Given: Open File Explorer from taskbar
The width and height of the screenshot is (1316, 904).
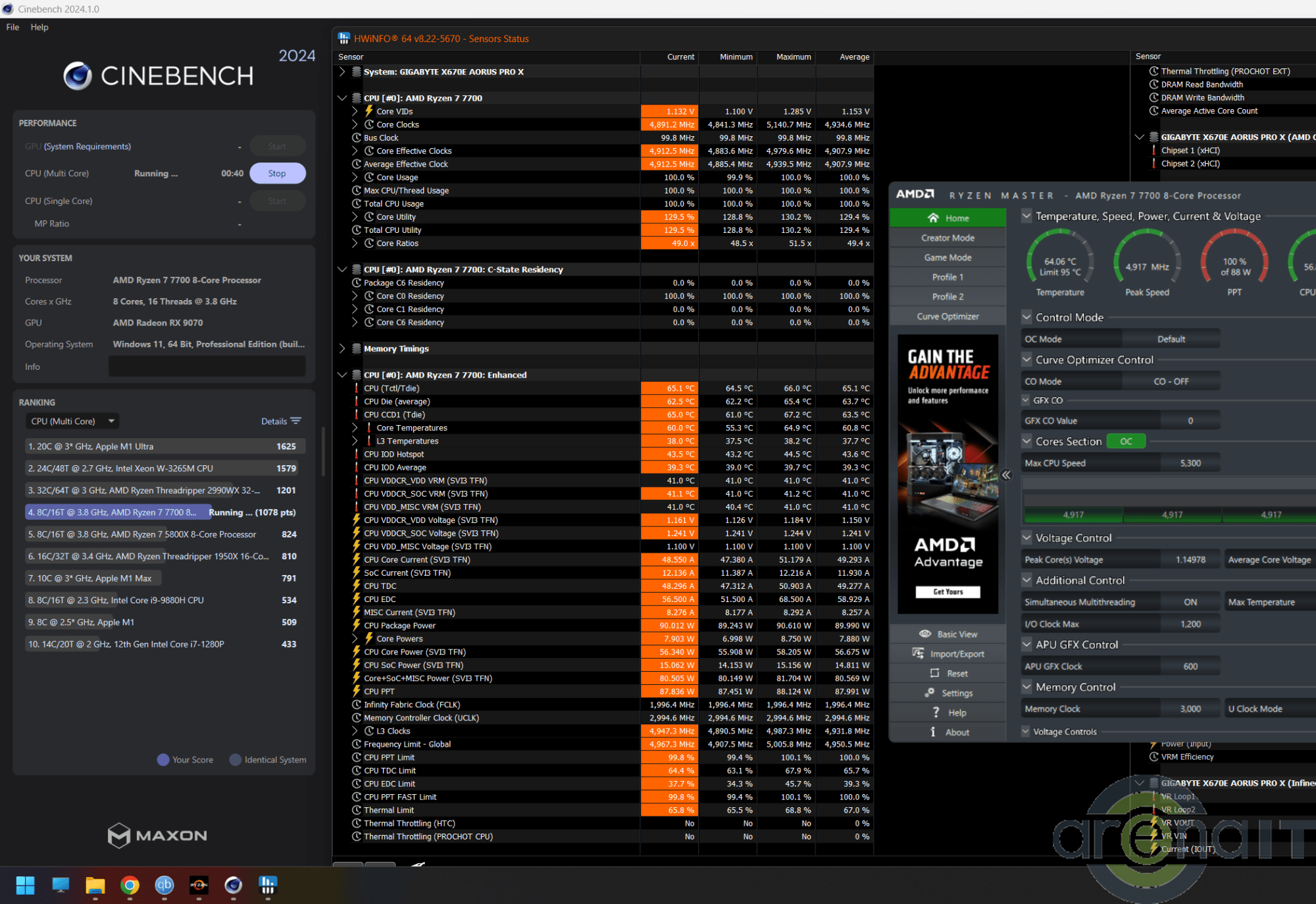Looking at the screenshot, I should point(95,886).
